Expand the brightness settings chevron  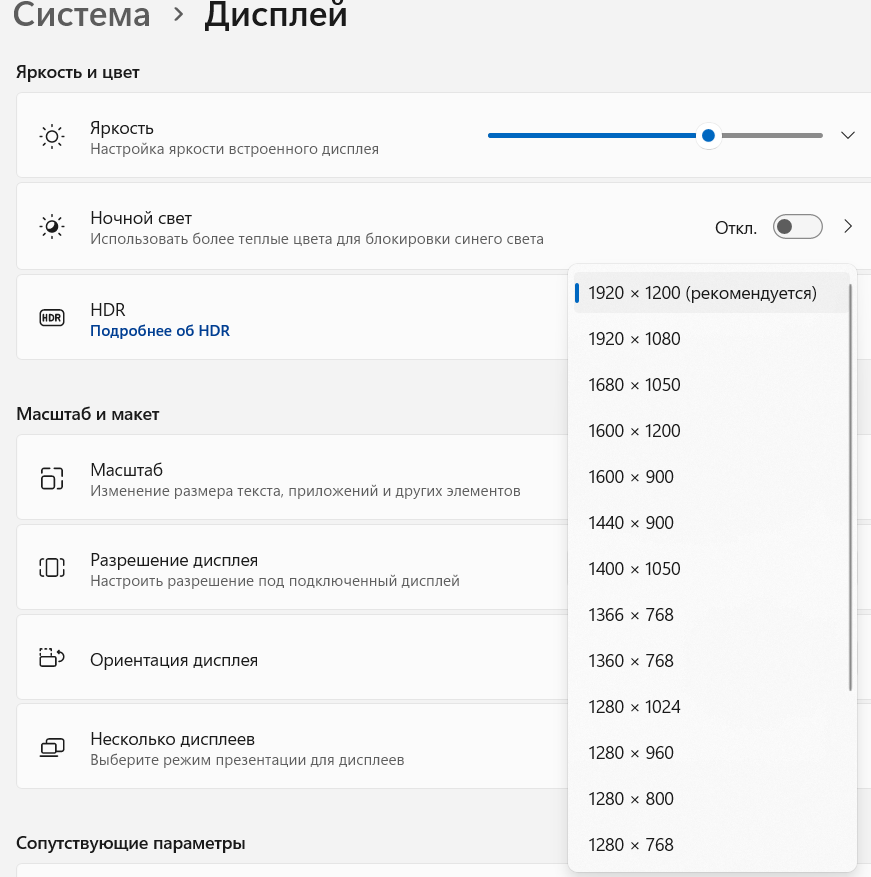pos(848,136)
